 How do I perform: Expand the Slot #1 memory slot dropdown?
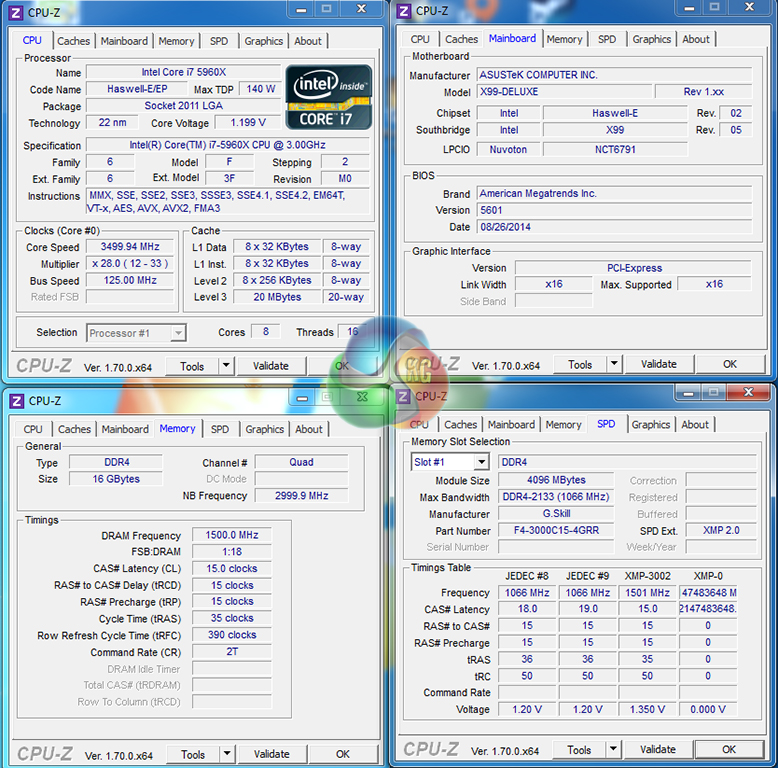pyautogui.click(x=481, y=462)
